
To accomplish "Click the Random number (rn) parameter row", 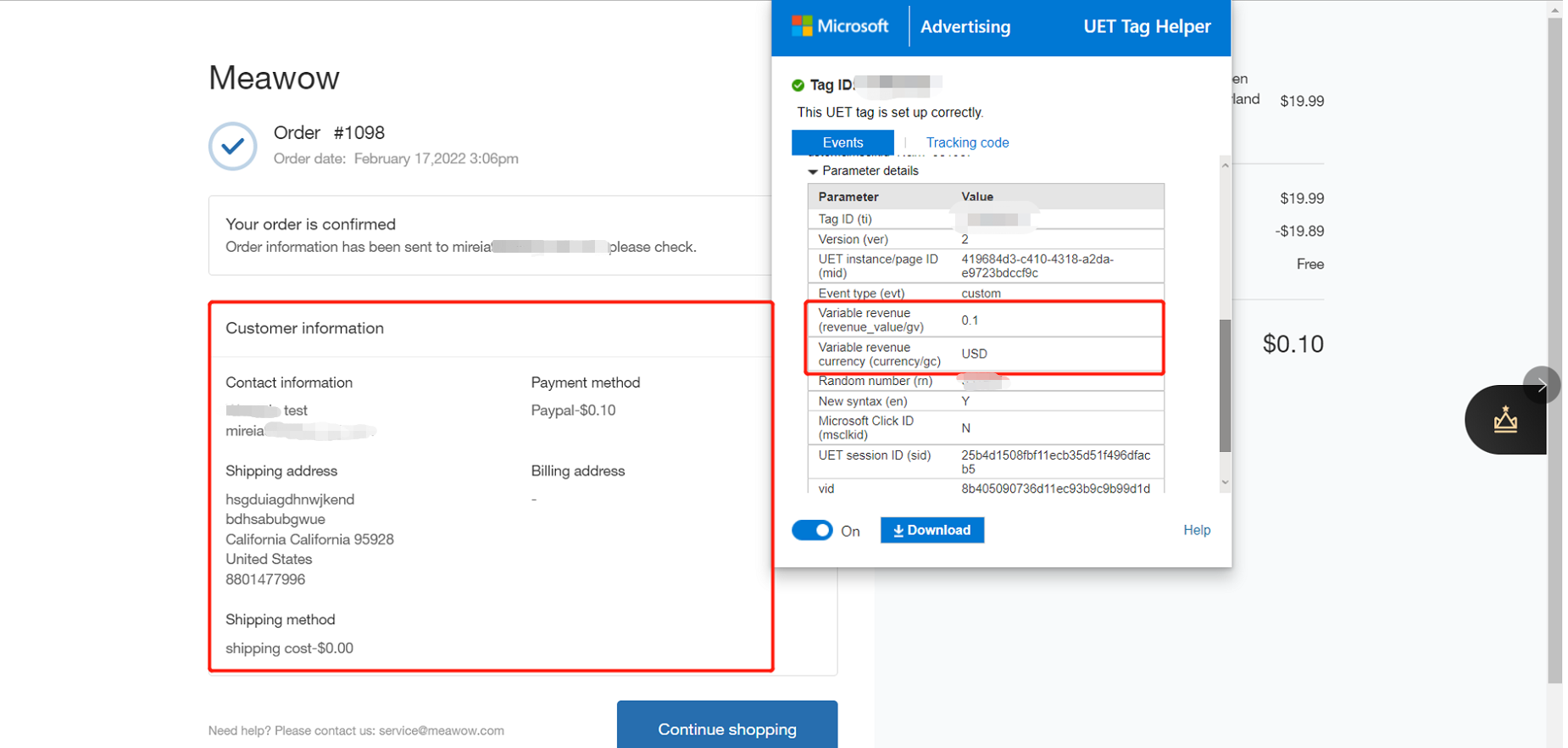I will pos(986,382).
